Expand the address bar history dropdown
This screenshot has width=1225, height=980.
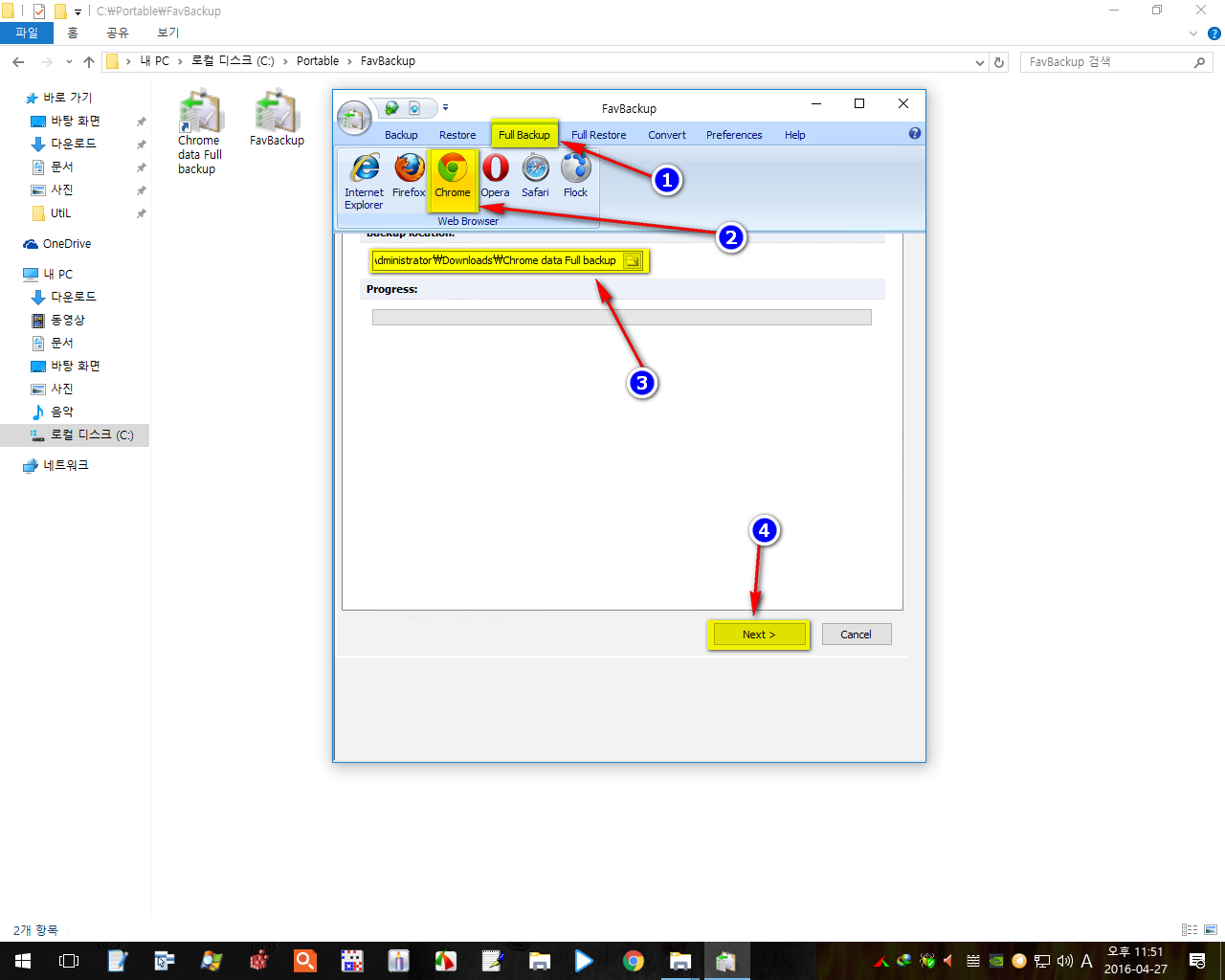point(979,62)
